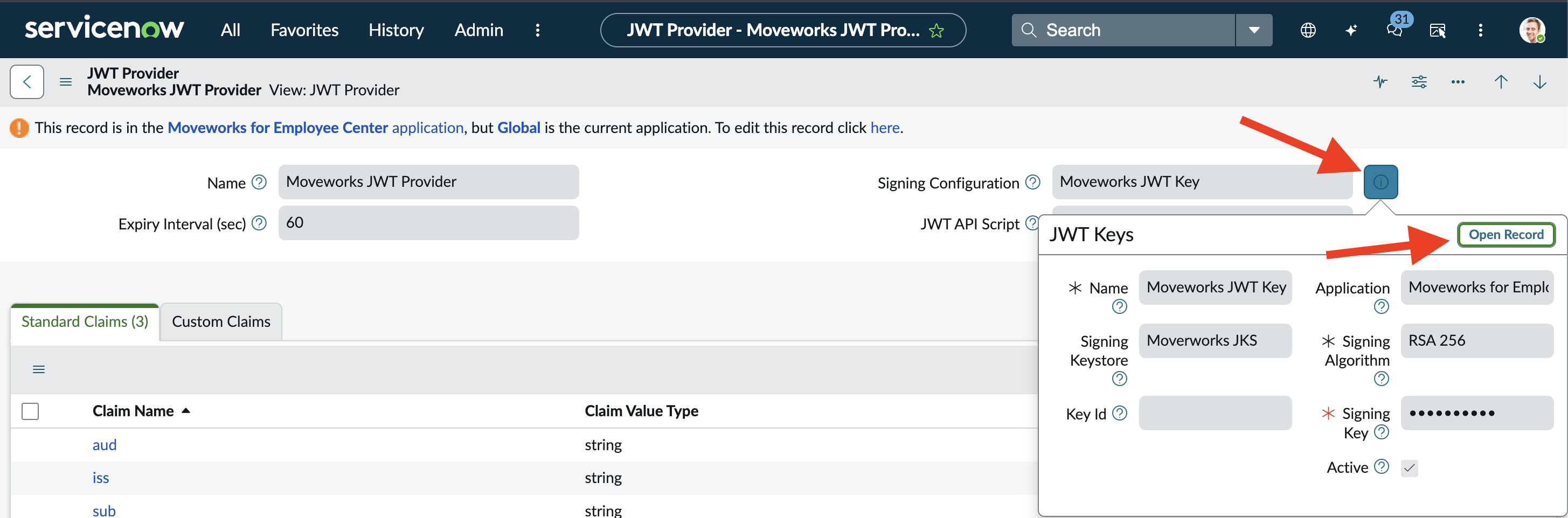
Task: Click the Global application link
Action: pos(518,128)
